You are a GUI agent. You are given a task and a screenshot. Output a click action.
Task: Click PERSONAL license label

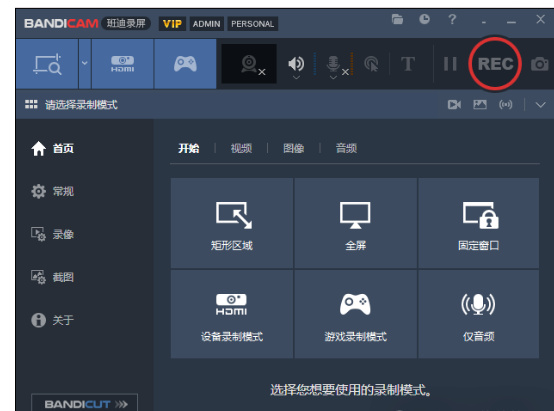(252, 24)
